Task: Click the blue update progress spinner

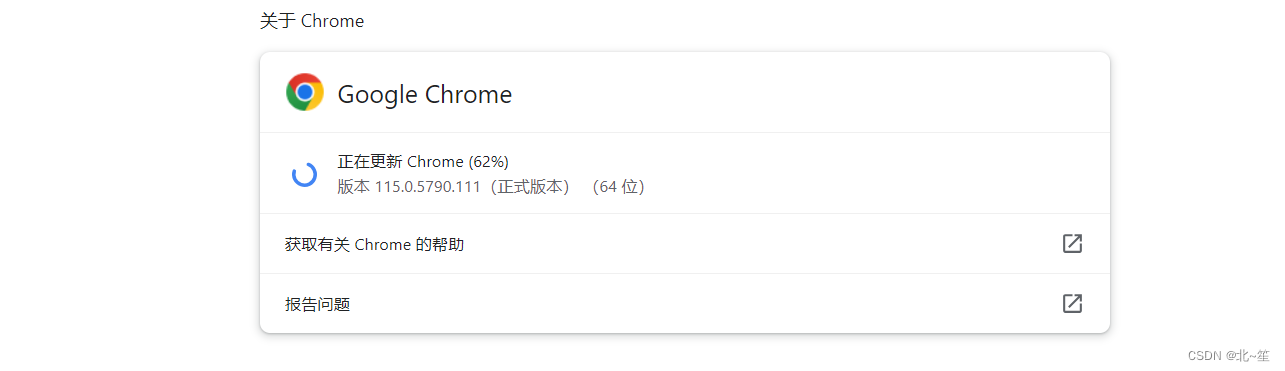Action: 304,174
